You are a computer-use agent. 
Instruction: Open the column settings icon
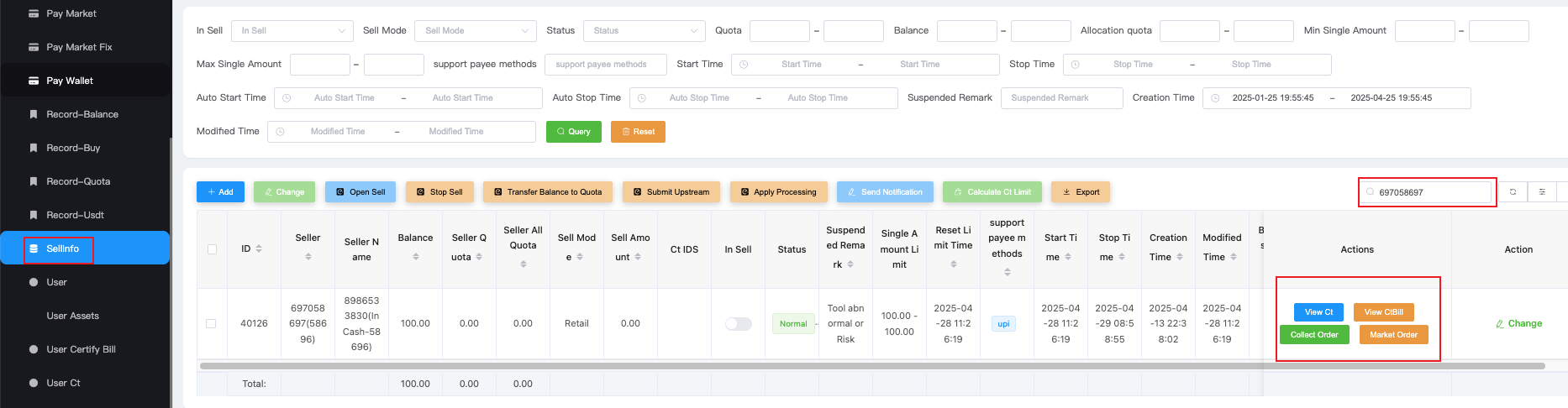point(1542,192)
